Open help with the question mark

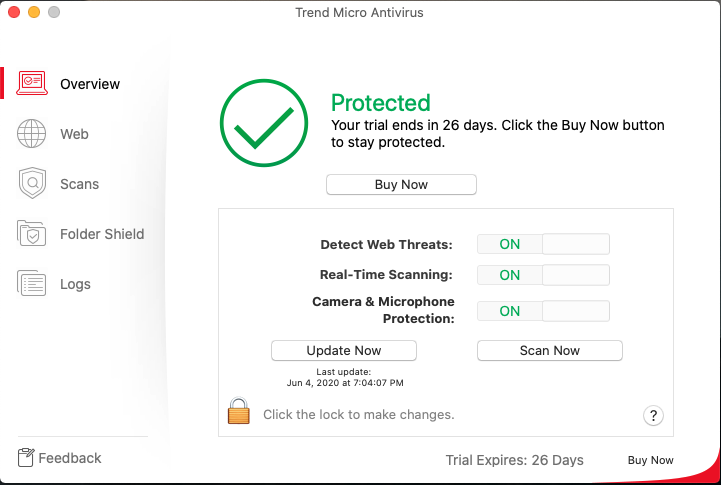tap(653, 415)
